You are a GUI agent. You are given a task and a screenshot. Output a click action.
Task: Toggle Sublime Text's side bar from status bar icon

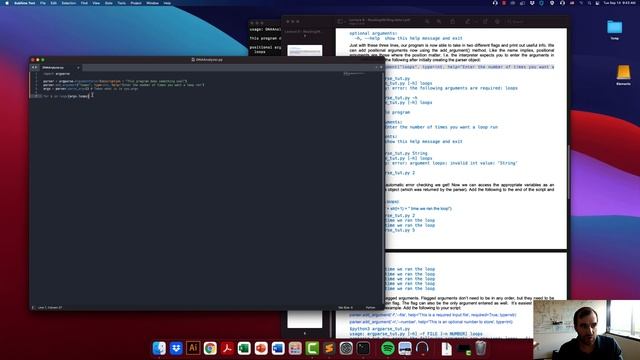coord(33,307)
